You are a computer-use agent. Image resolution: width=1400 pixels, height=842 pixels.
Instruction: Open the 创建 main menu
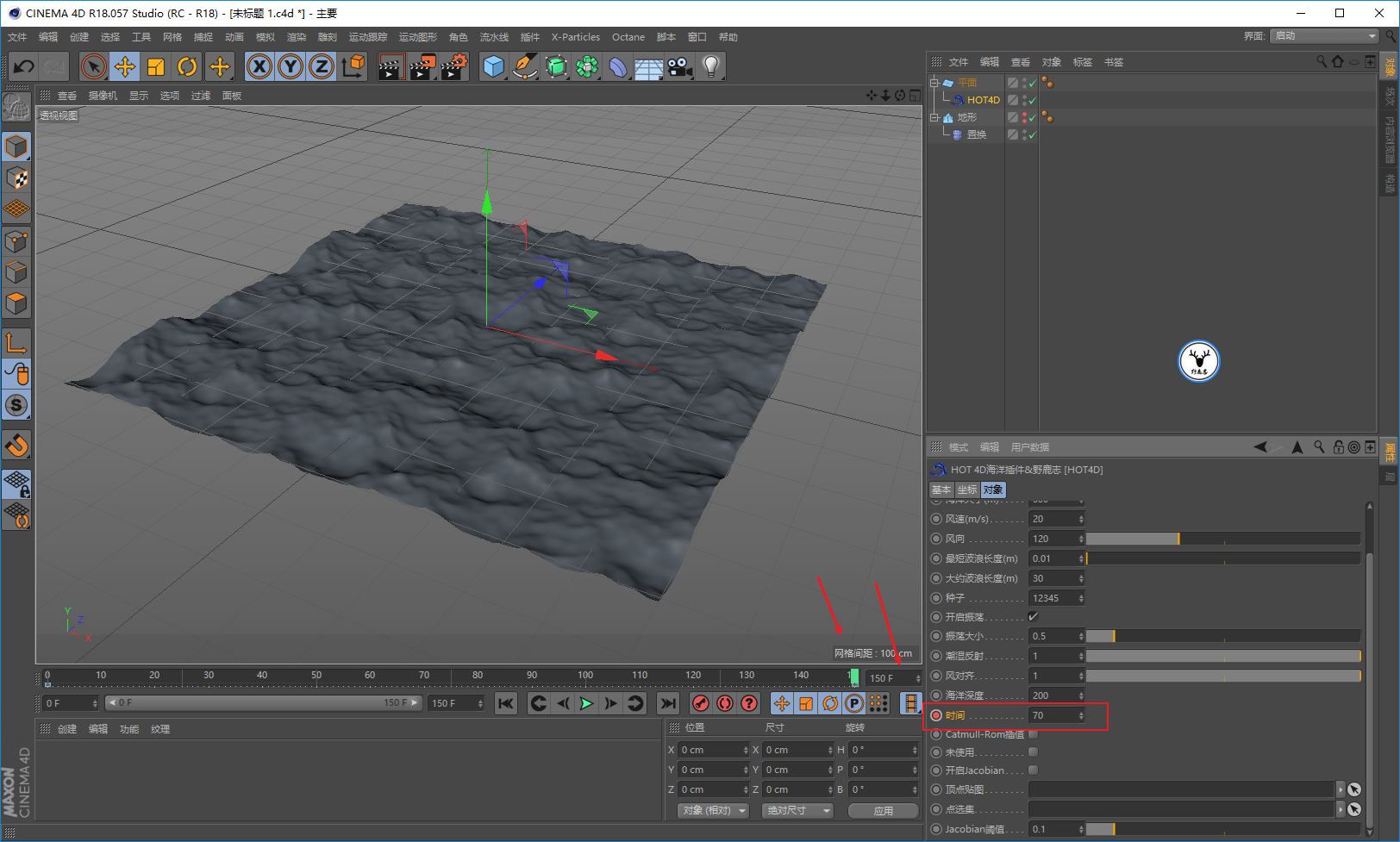(x=79, y=37)
